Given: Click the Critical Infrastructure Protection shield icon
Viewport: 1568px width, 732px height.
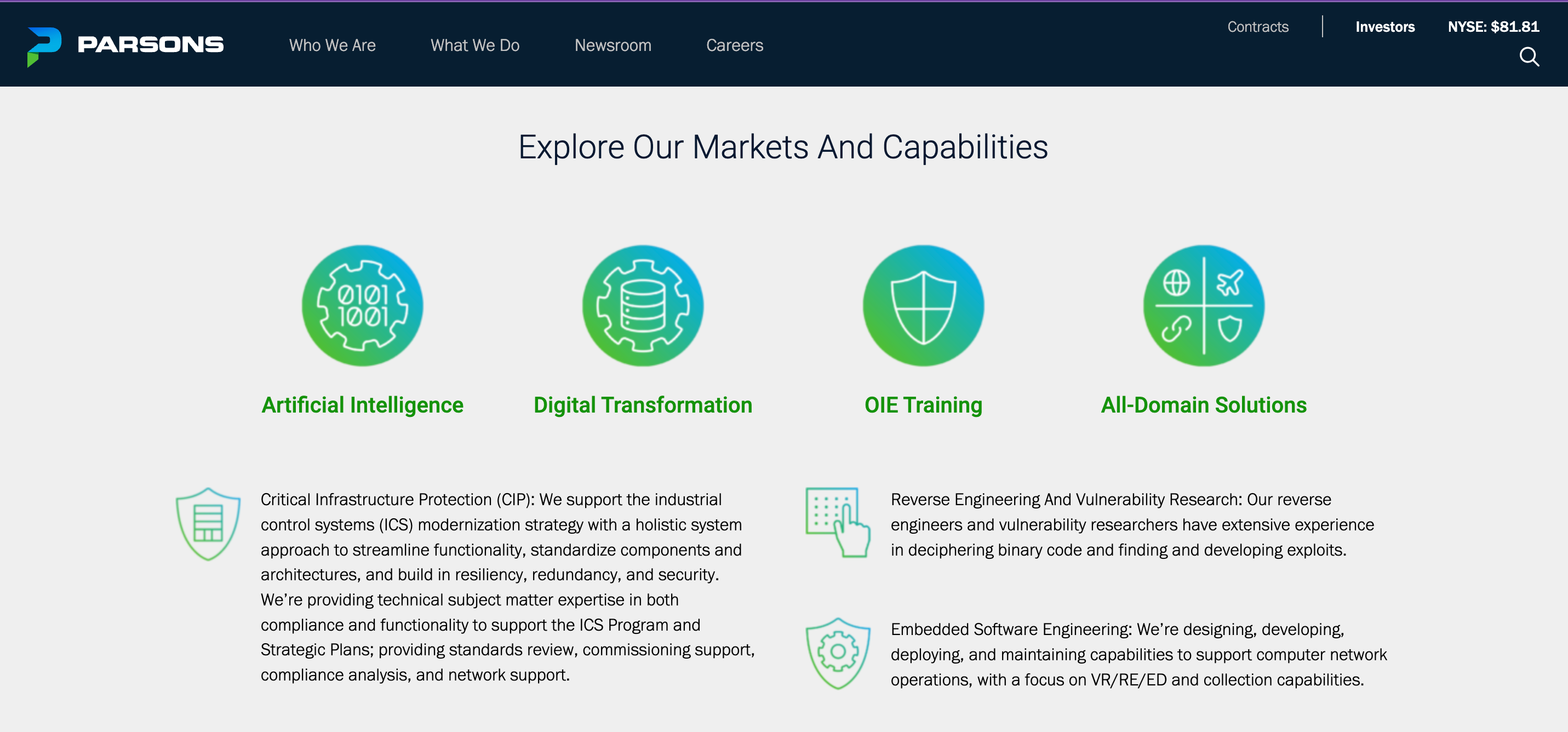Looking at the screenshot, I should pyautogui.click(x=208, y=523).
